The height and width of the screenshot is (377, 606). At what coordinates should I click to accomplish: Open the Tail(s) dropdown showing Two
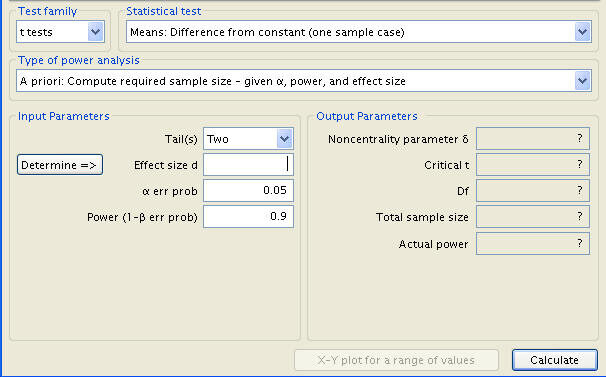tap(249, 139)
